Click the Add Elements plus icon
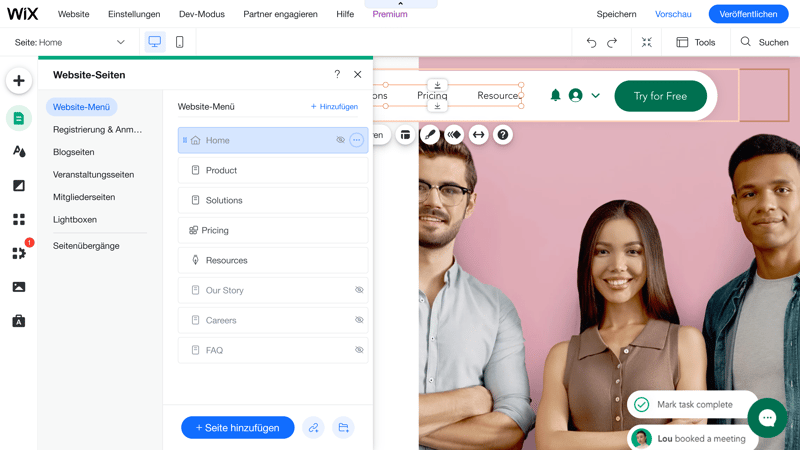The height and width of the screenshot is (450, 800). pos(19,81)
